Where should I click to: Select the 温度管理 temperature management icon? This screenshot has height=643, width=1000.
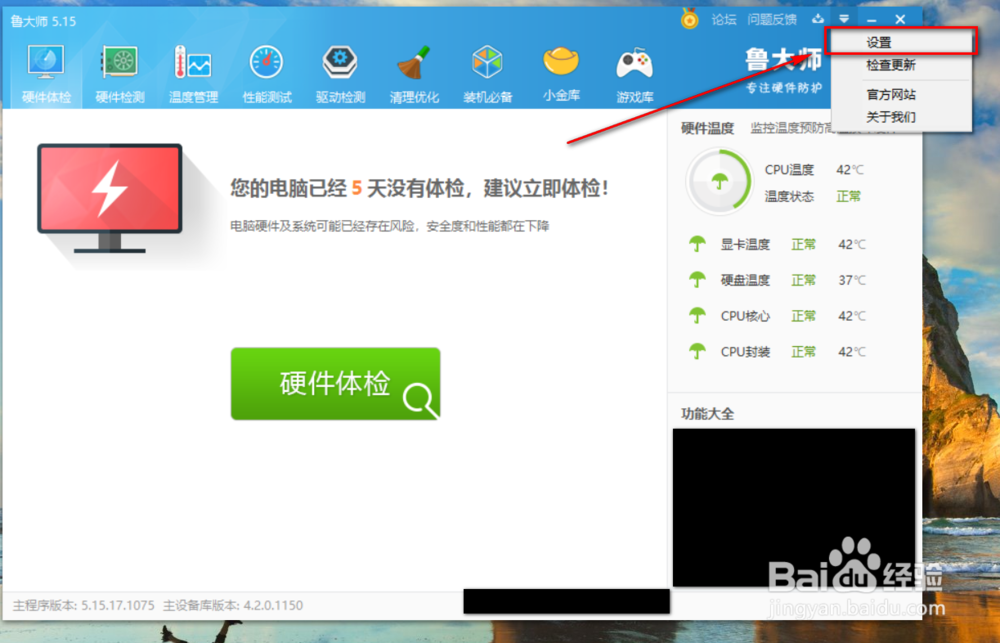pyautogui.click(x=192, y=68)
